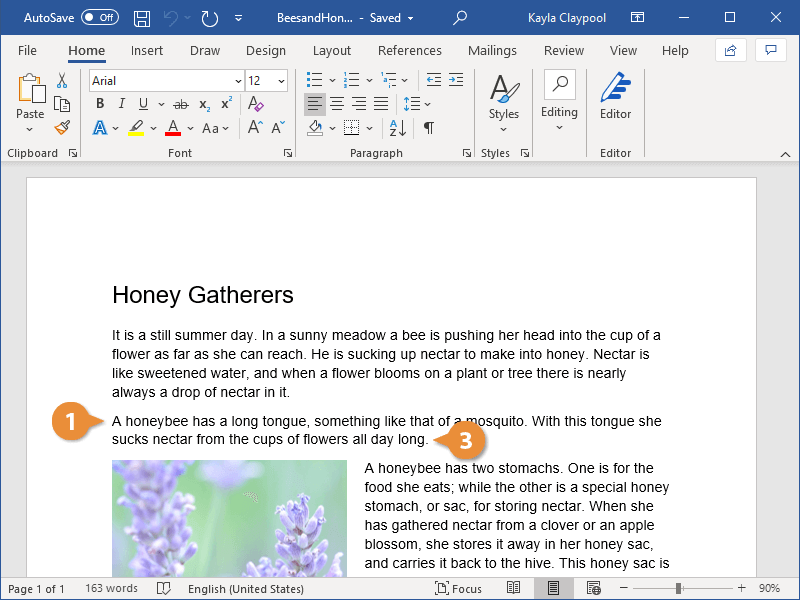
Task: Open the font name dropdown
Action: pos(238,81)
